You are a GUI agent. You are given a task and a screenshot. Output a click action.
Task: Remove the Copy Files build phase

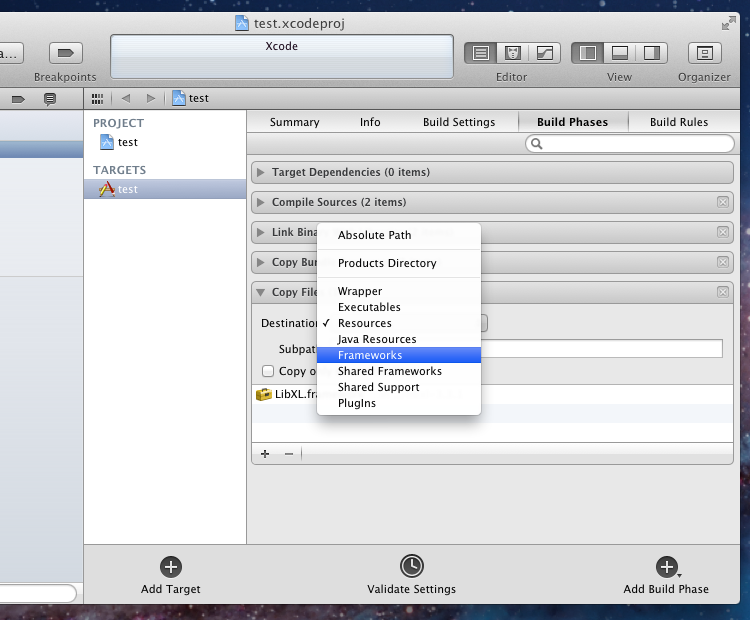(x=723, y=292)
